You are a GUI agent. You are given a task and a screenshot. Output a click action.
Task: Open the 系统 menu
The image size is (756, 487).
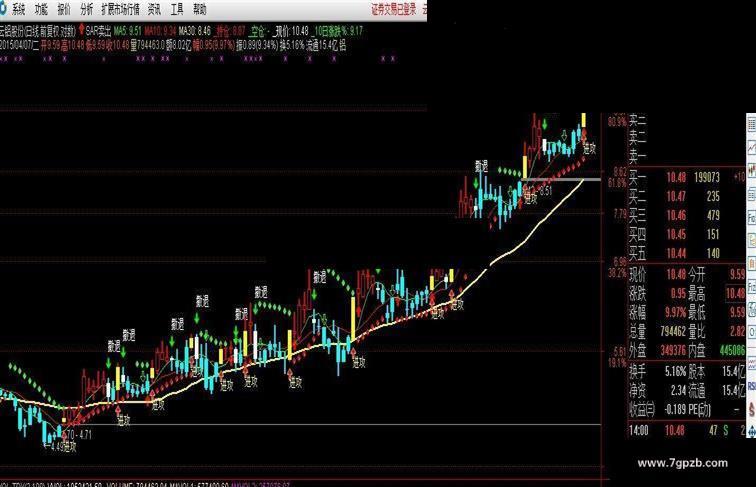point(18,9)
